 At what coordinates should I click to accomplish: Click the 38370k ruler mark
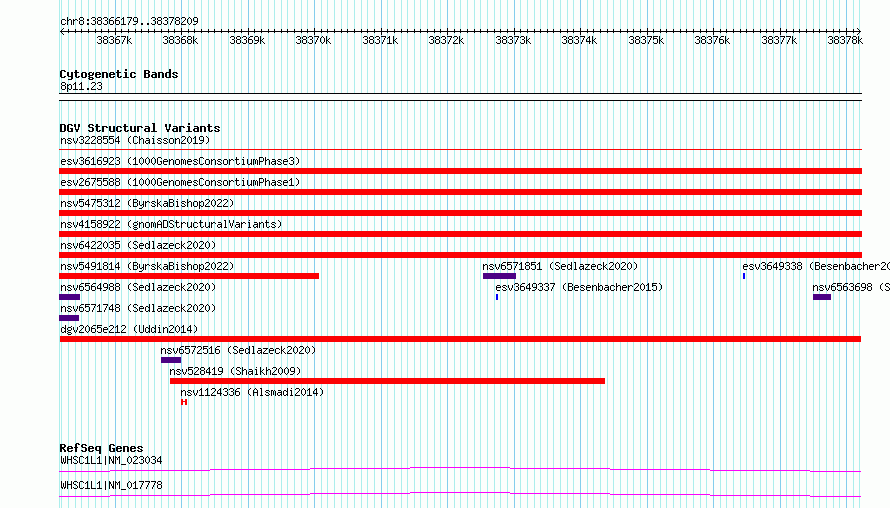click(313, 40)
